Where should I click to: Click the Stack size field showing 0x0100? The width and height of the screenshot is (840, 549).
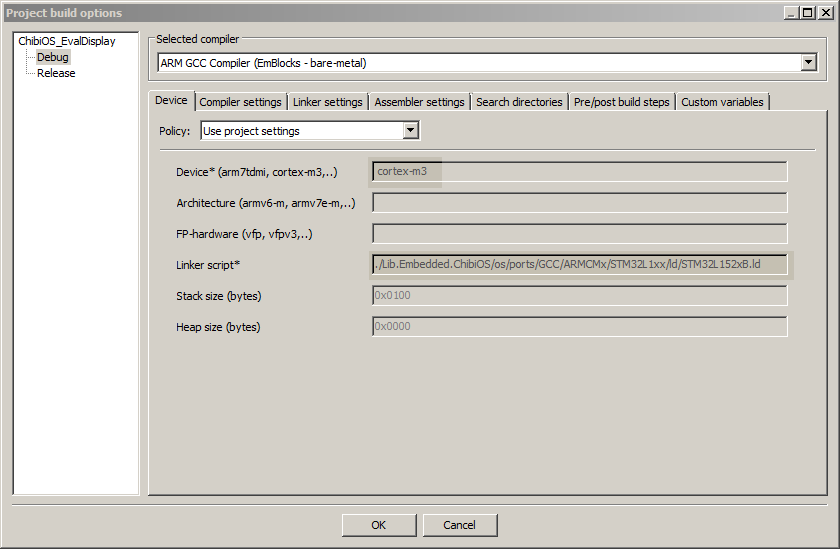click(x=580, y=295)
